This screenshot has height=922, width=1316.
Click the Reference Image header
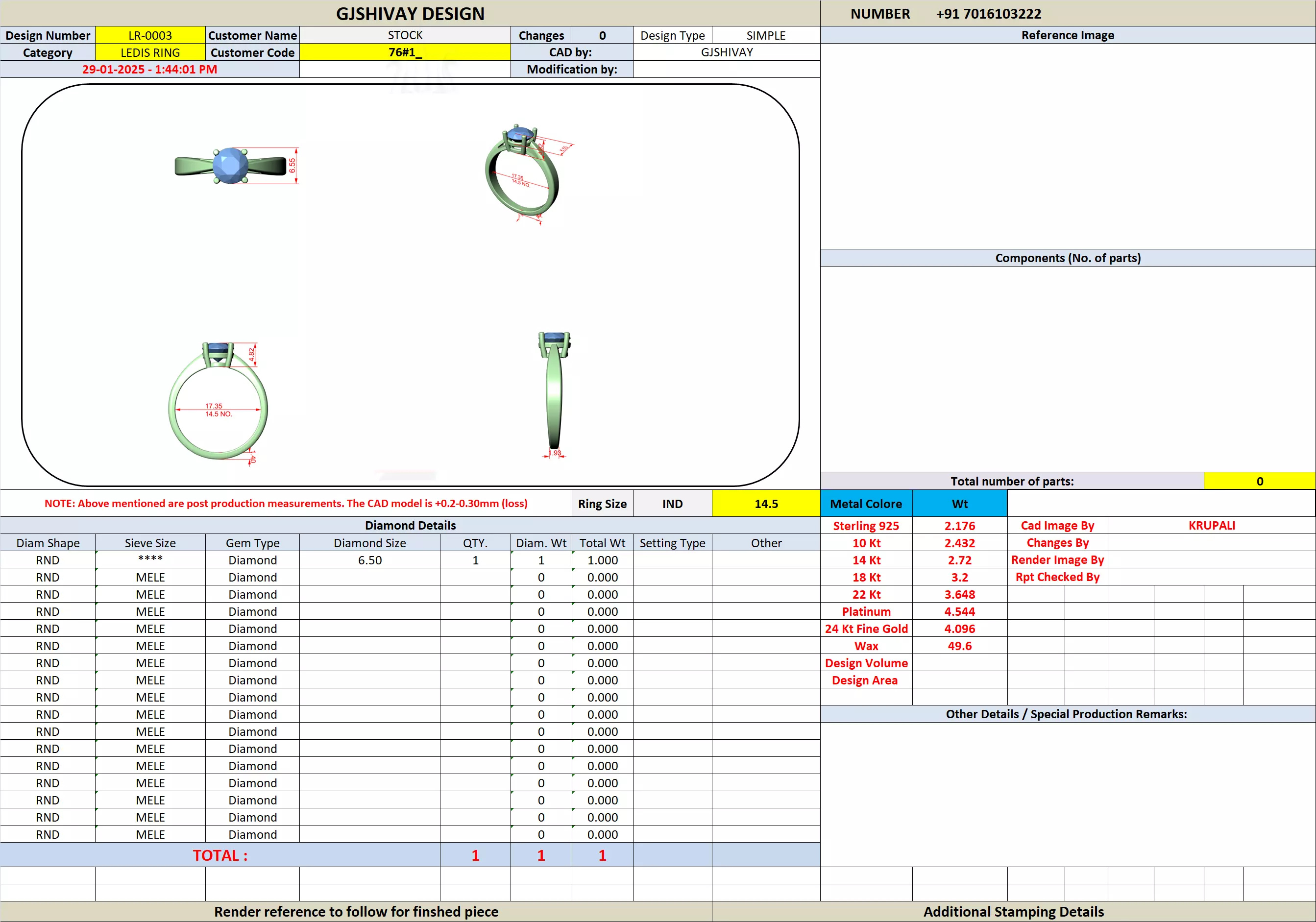tap(1067, 35)
